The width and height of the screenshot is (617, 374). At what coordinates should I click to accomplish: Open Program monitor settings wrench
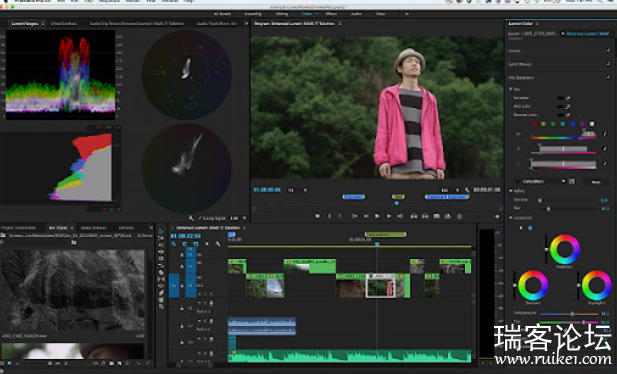click(x=467, y=190)
